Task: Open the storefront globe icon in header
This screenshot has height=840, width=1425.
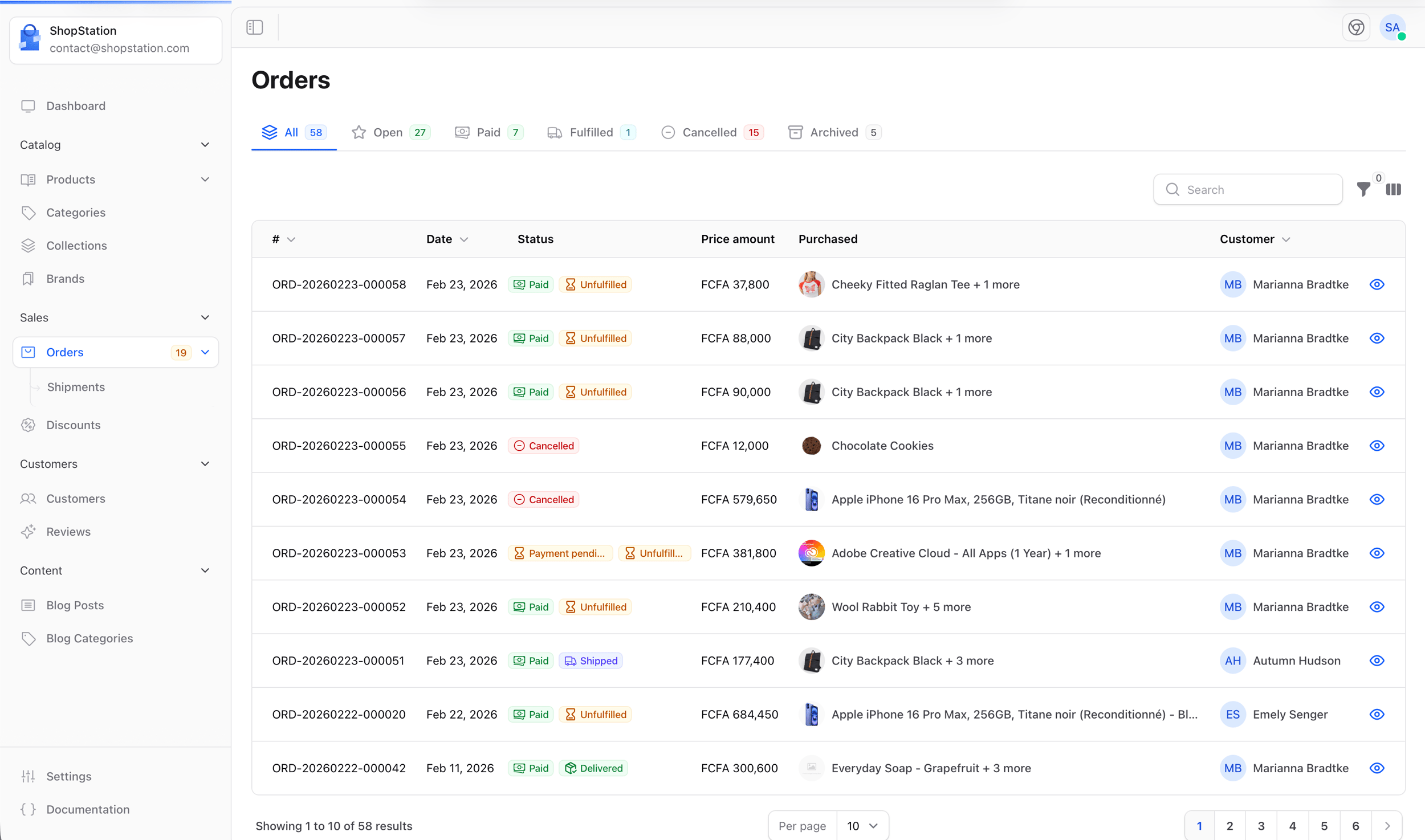Action: [1356, 27]
